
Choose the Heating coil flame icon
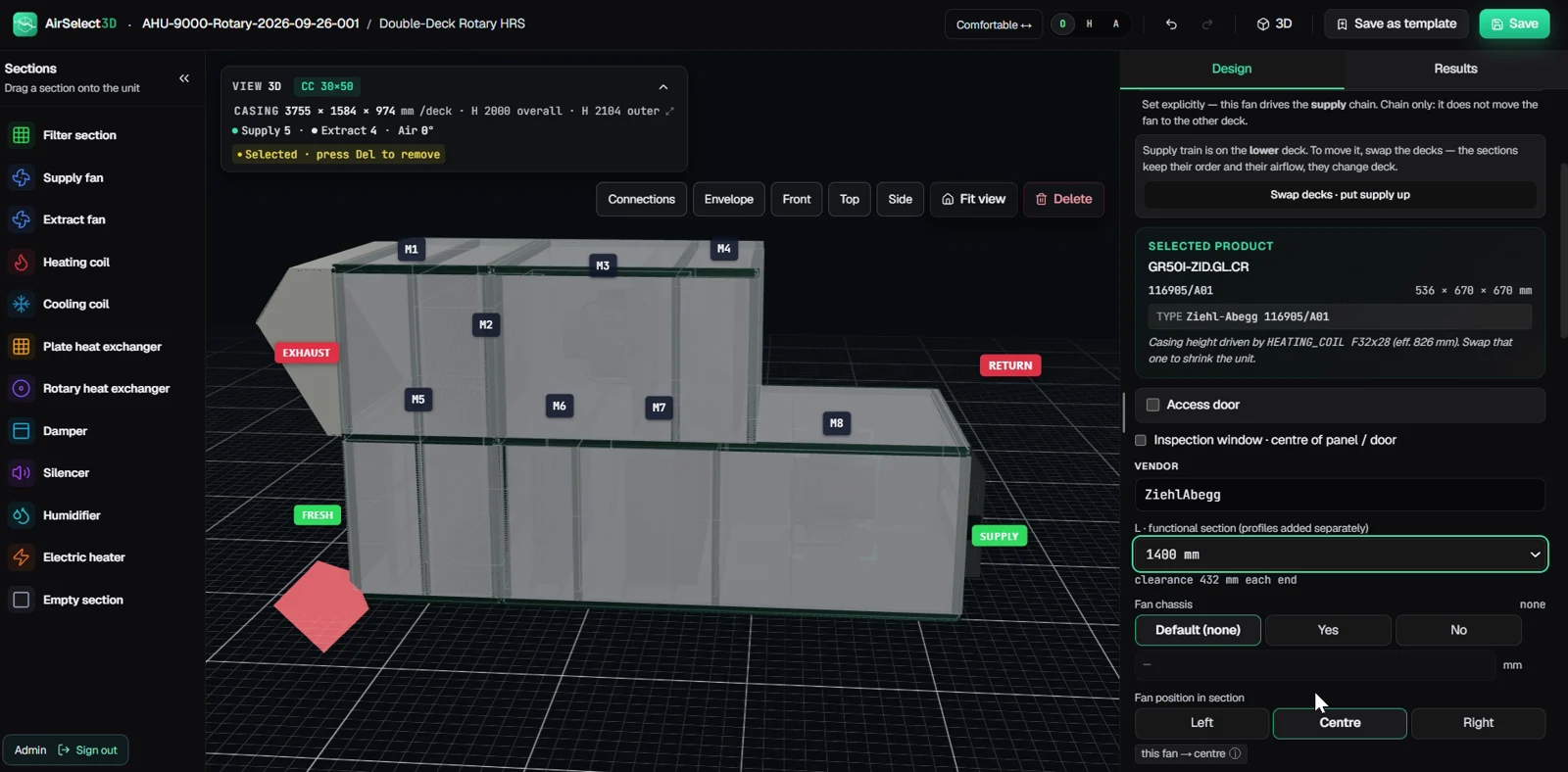pos(22,263)
